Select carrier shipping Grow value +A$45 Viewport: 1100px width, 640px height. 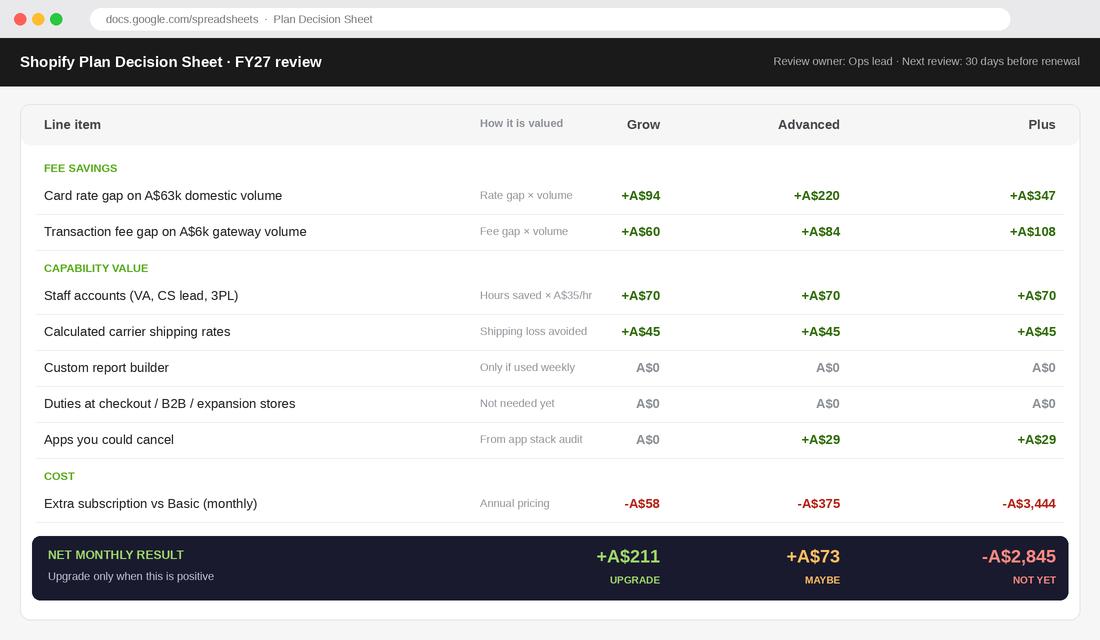640,332
